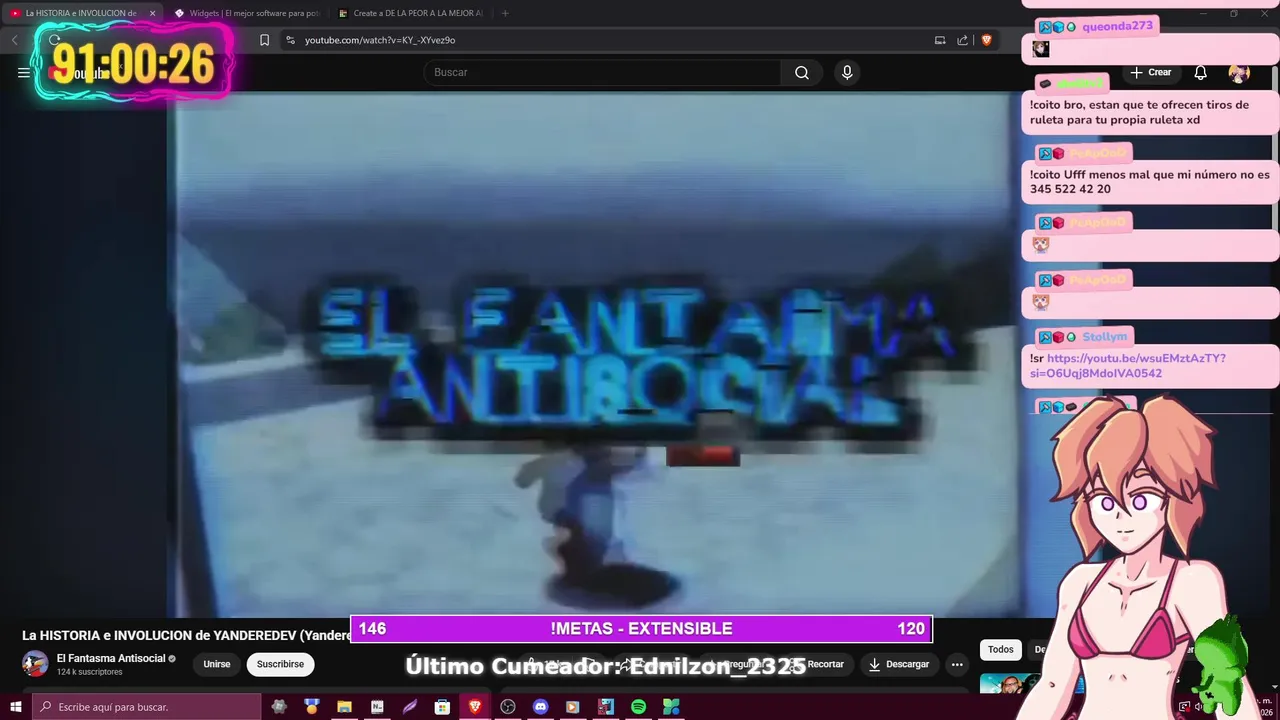Open OBS Studio from the taskbar
The image size is (1280, 720).
click(x=508, y=707)
